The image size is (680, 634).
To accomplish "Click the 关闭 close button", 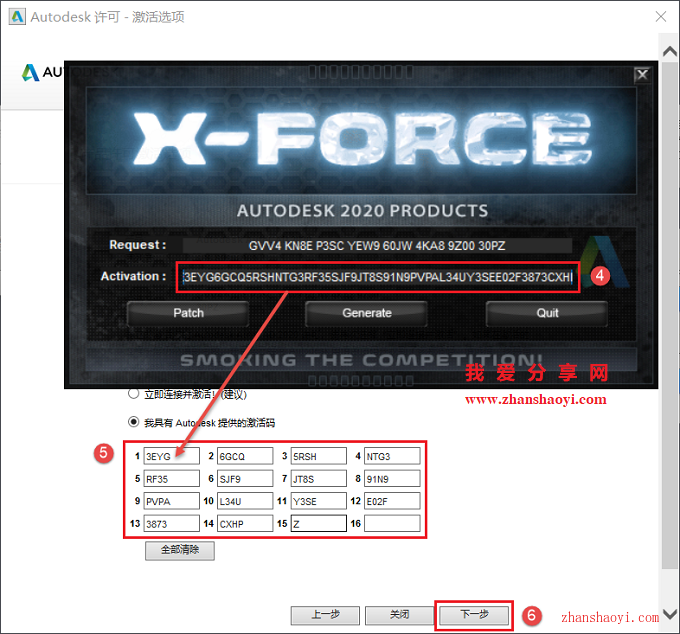I will click(399, 614).
